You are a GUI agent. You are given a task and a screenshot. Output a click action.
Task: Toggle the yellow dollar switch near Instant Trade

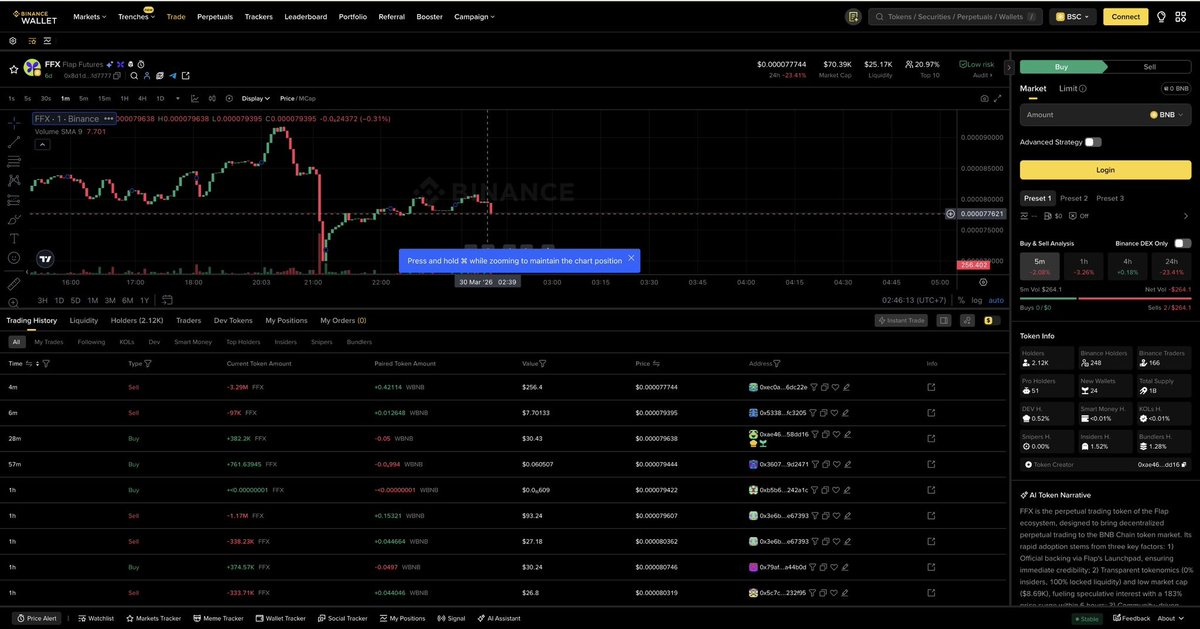[x=992, y=321]
